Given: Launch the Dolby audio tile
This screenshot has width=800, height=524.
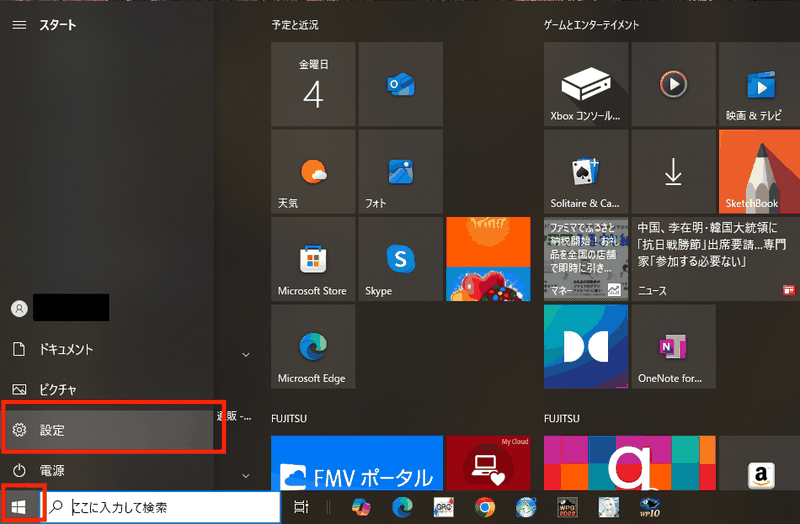Looking at the screenshot, I should click(586, 346).
